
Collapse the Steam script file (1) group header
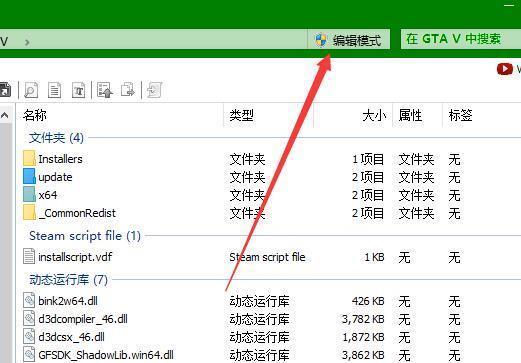coord(85,236)
